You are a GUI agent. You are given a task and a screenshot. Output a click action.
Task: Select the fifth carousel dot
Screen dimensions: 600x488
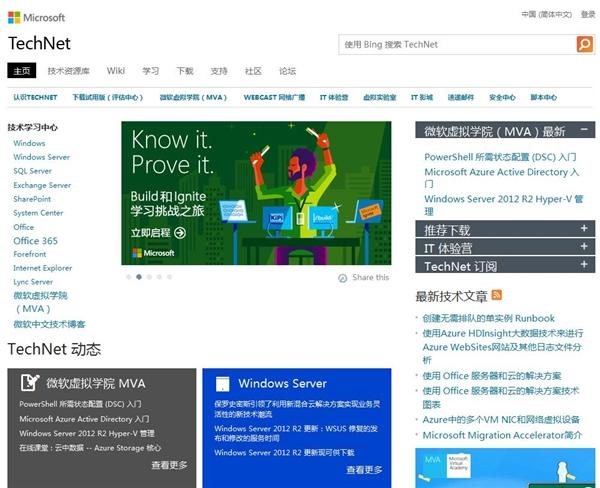[170, 277]
